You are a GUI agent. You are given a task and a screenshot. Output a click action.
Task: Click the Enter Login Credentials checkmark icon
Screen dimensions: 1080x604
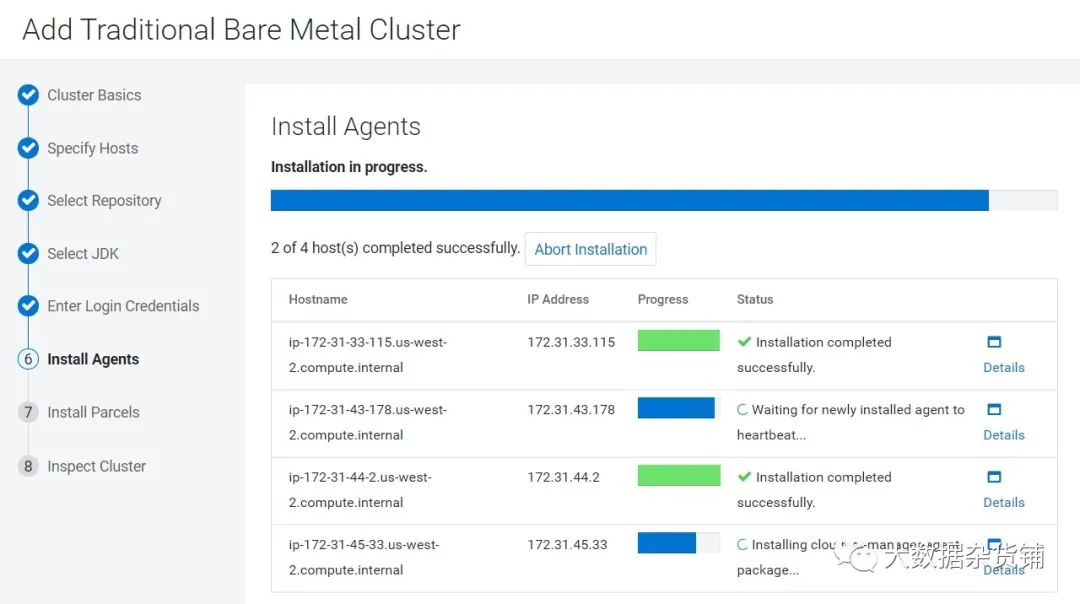(28, 306)
